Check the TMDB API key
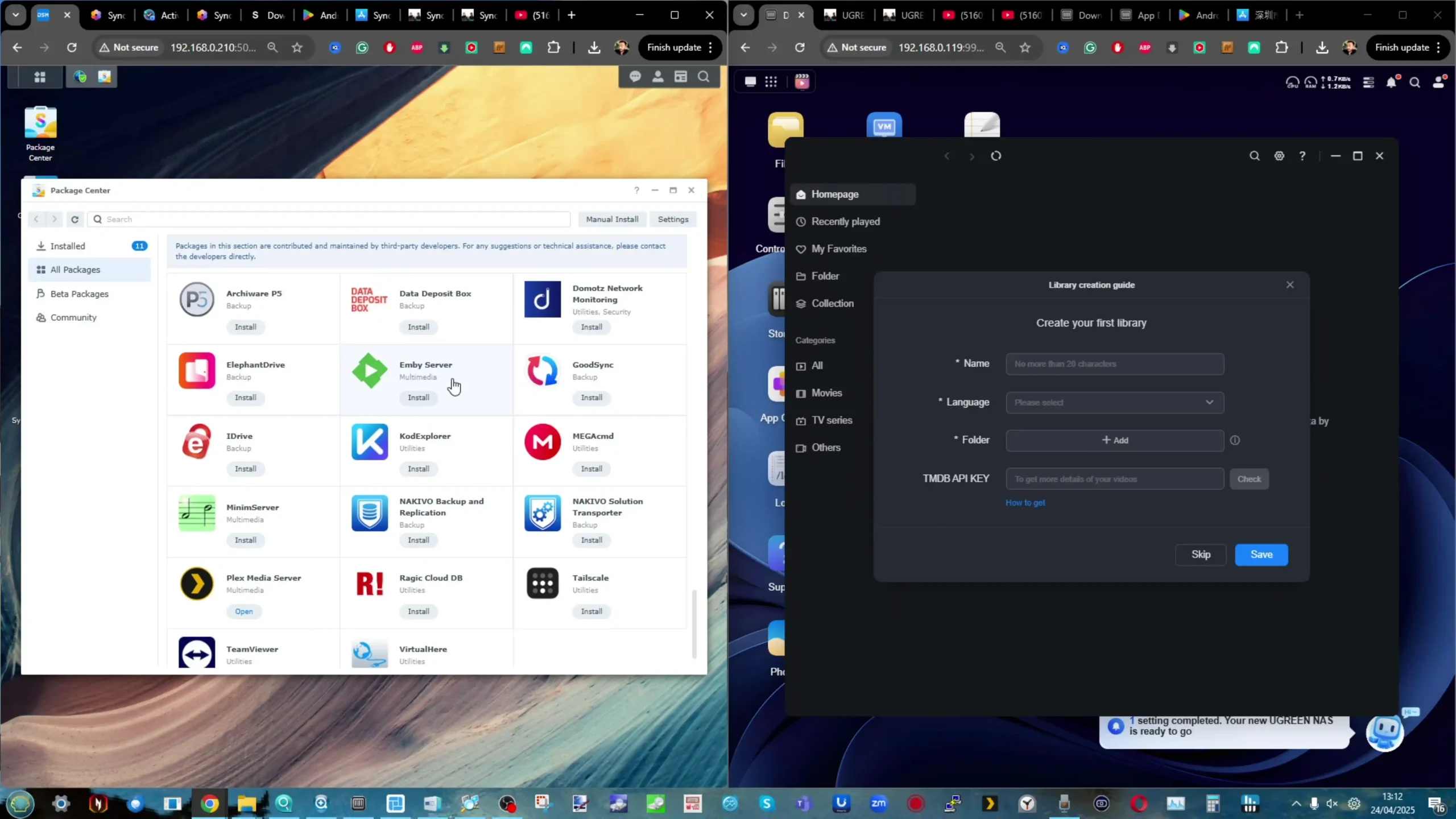 1249,479
